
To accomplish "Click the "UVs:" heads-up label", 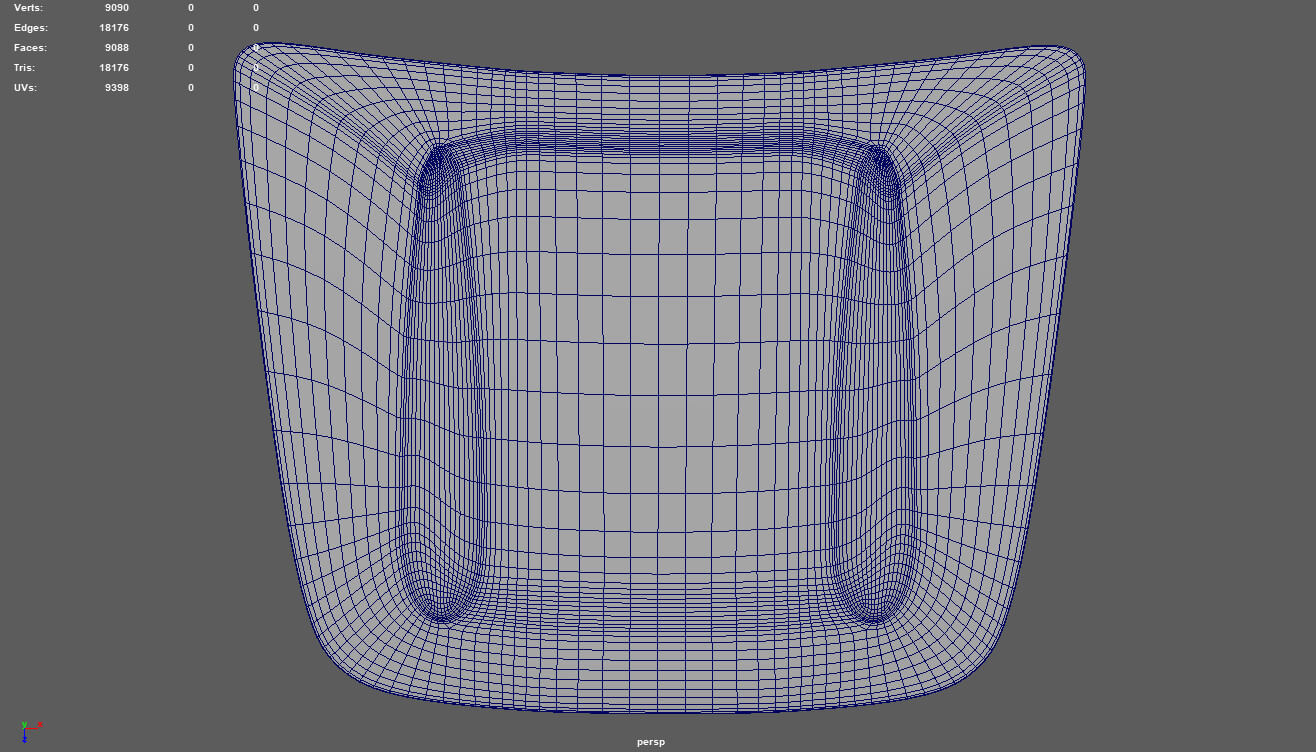I will pos(26,88).
